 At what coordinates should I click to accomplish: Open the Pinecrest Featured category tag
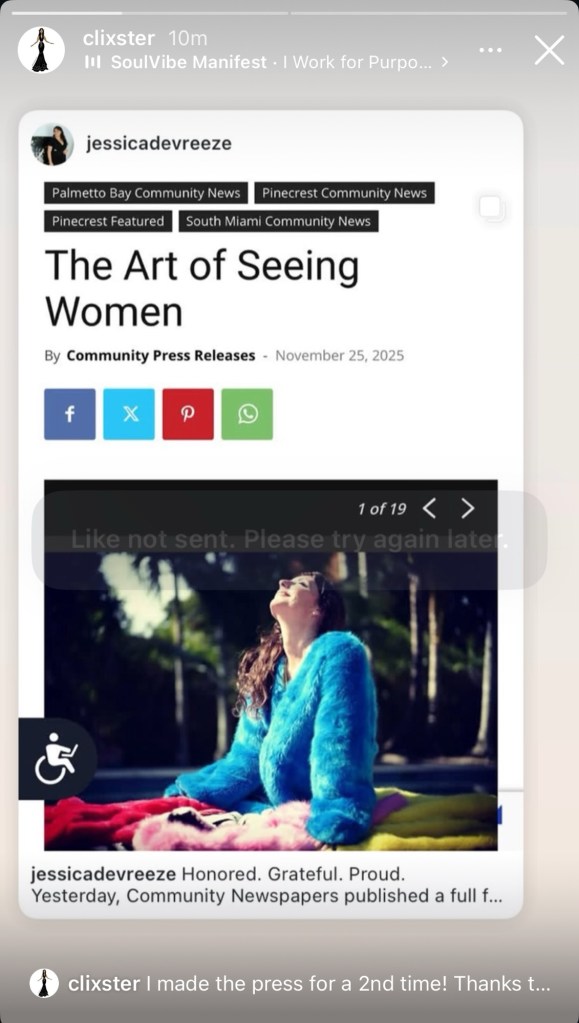[x=108, y=221]
